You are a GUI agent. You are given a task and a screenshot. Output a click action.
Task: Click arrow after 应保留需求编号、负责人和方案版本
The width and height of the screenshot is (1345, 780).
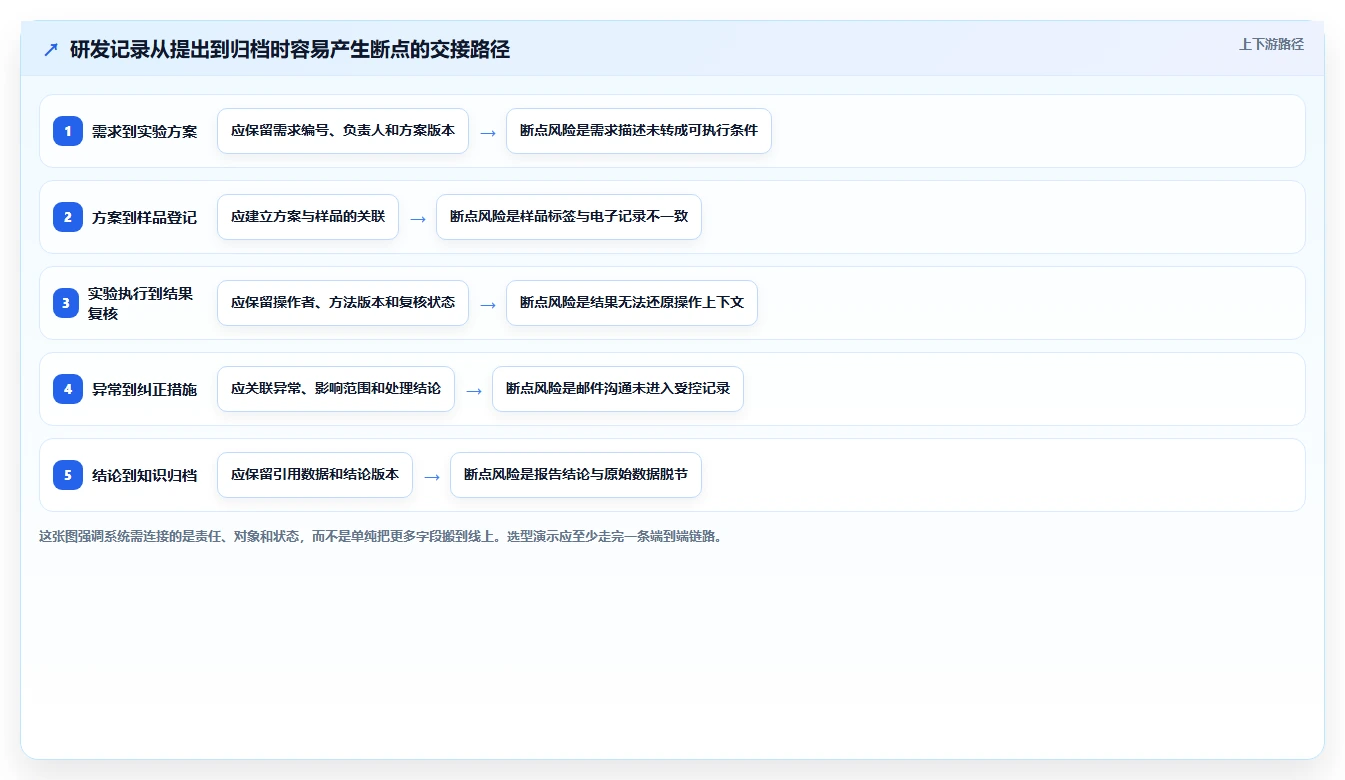(x=488, y=132)
